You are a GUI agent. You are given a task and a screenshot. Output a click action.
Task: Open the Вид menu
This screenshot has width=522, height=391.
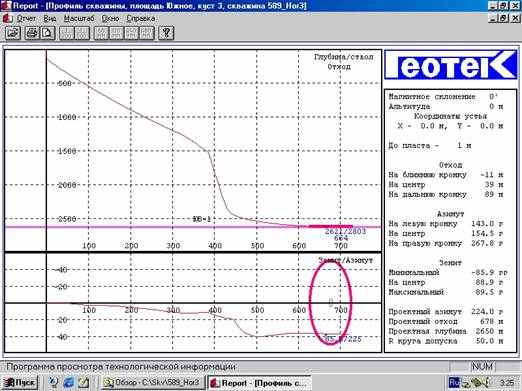coord(50,18)
